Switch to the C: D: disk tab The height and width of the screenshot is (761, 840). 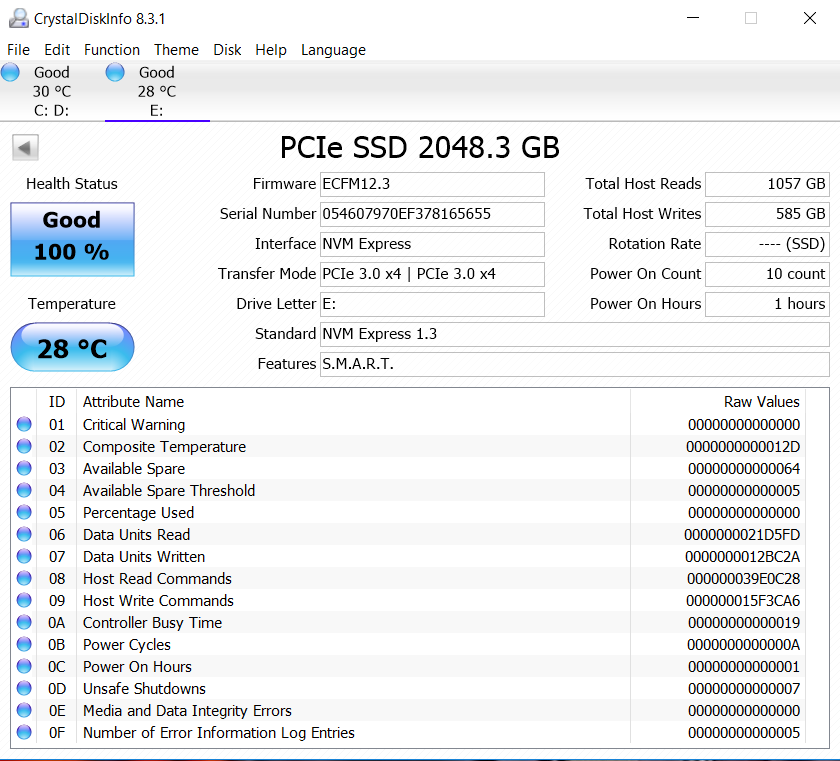click(x=51, y=91)
